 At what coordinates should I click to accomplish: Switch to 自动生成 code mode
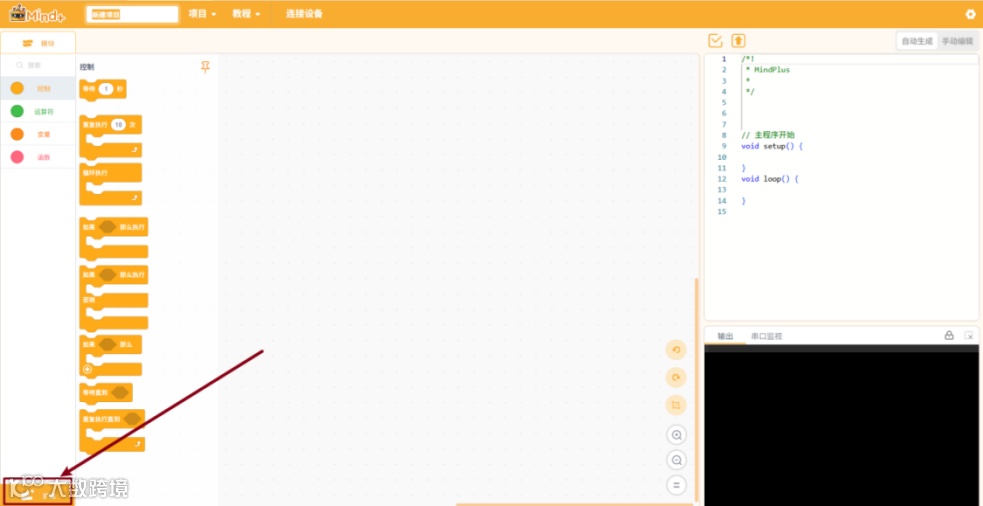coord(917,41)
